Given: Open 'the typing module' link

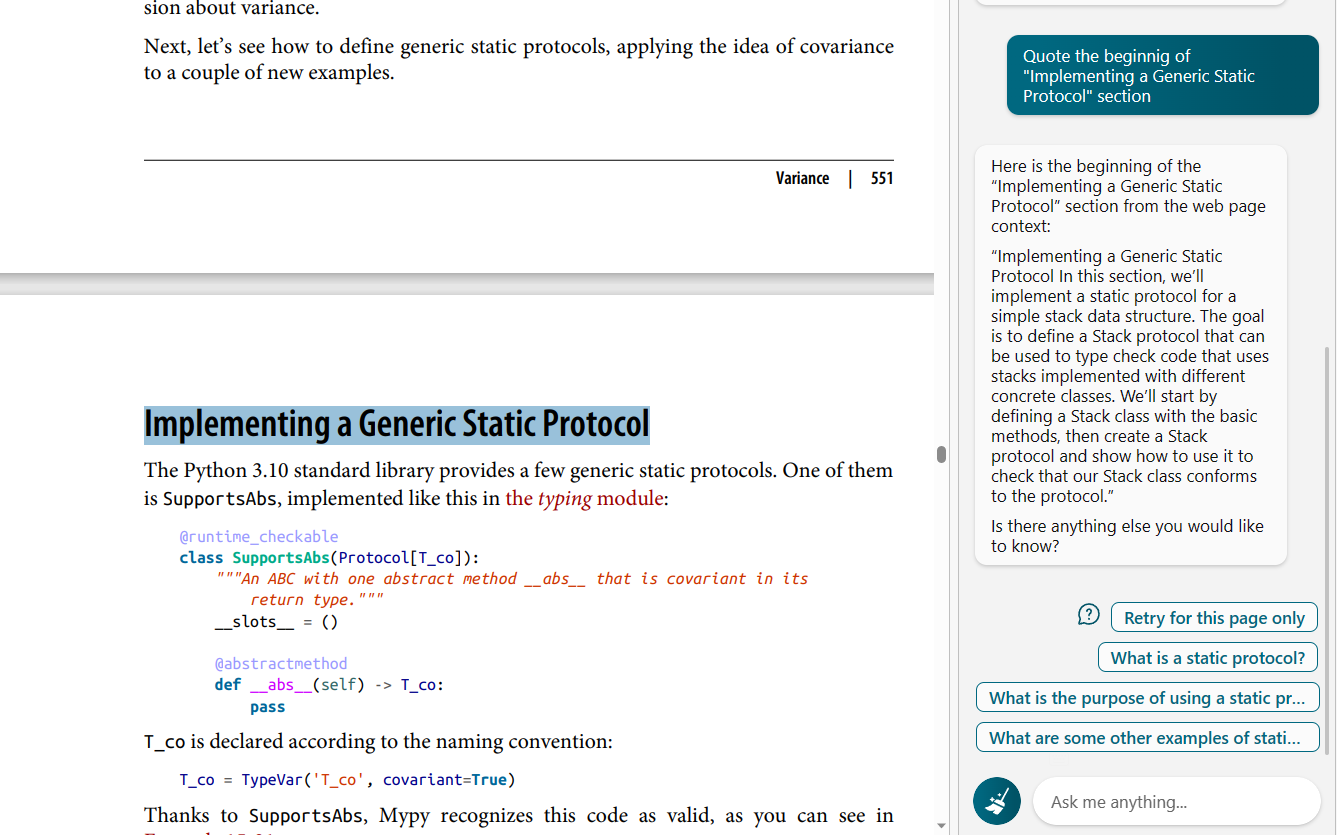Looking at the screenshot, I should (585, 498).
